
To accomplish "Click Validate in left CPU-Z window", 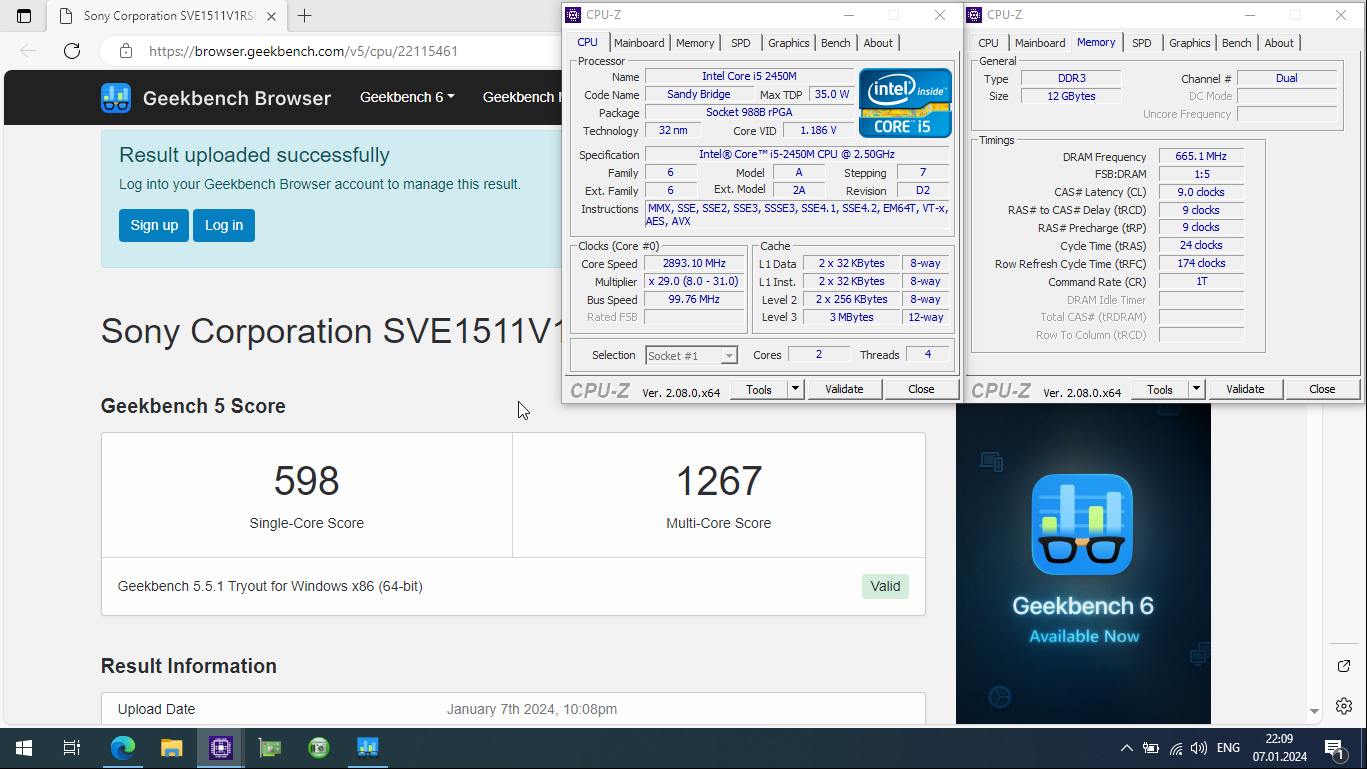I will [844, 389].
